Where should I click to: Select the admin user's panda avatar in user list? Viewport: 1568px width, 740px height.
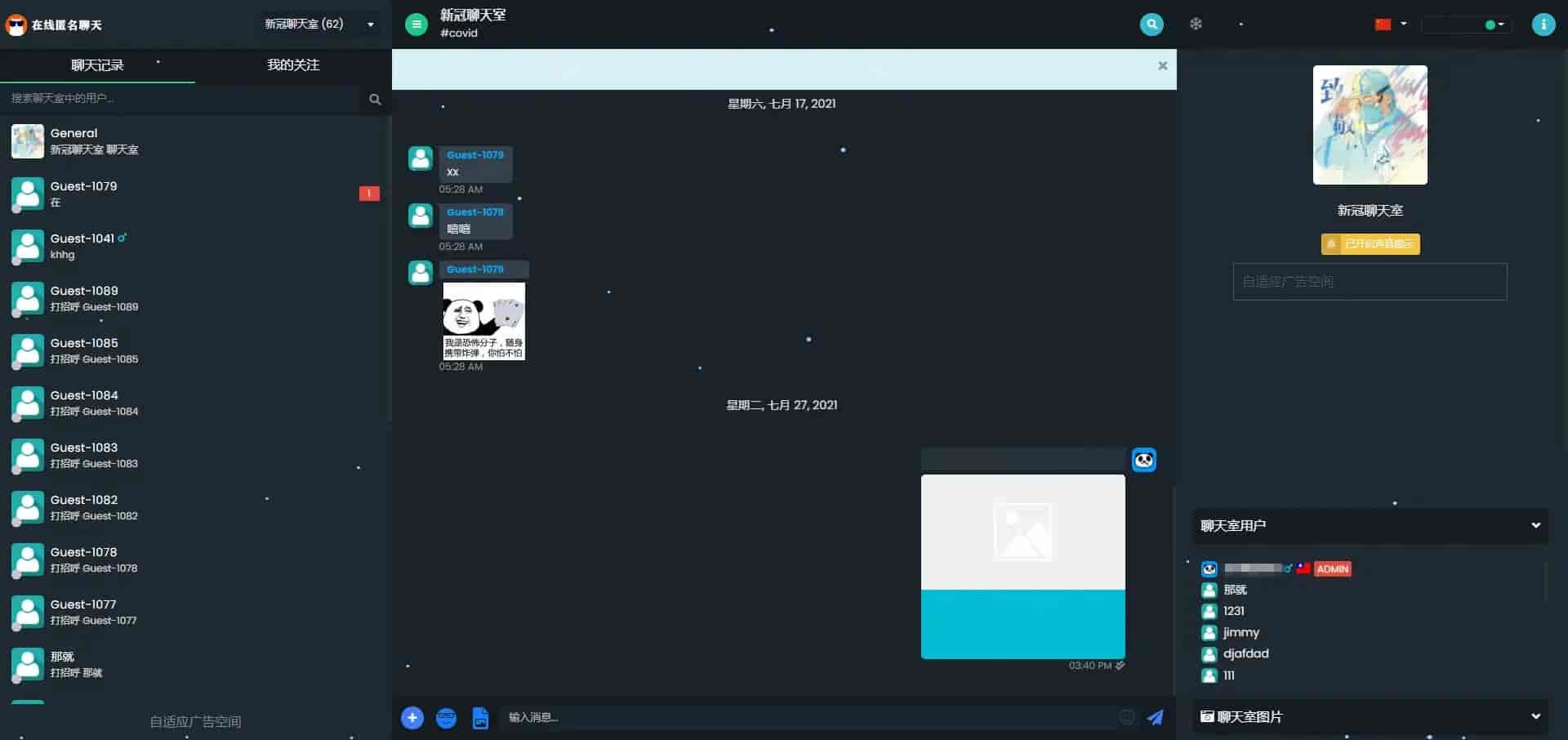coord(1209,569)
